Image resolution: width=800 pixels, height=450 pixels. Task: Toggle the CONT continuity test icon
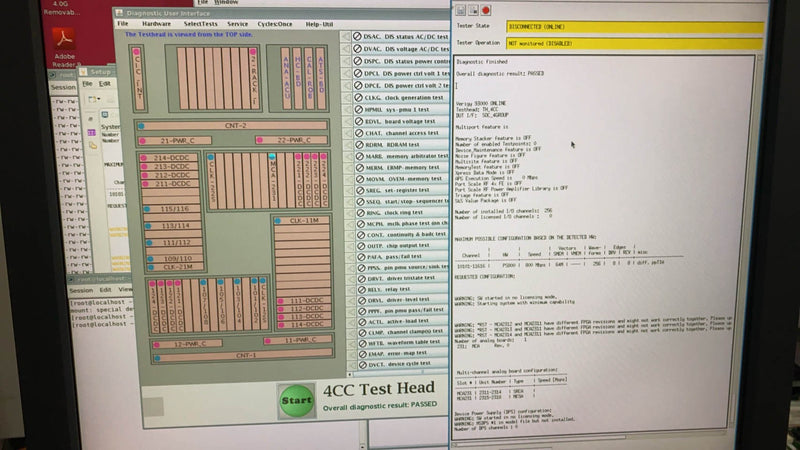pyautogui.click(x=361, y=235)
